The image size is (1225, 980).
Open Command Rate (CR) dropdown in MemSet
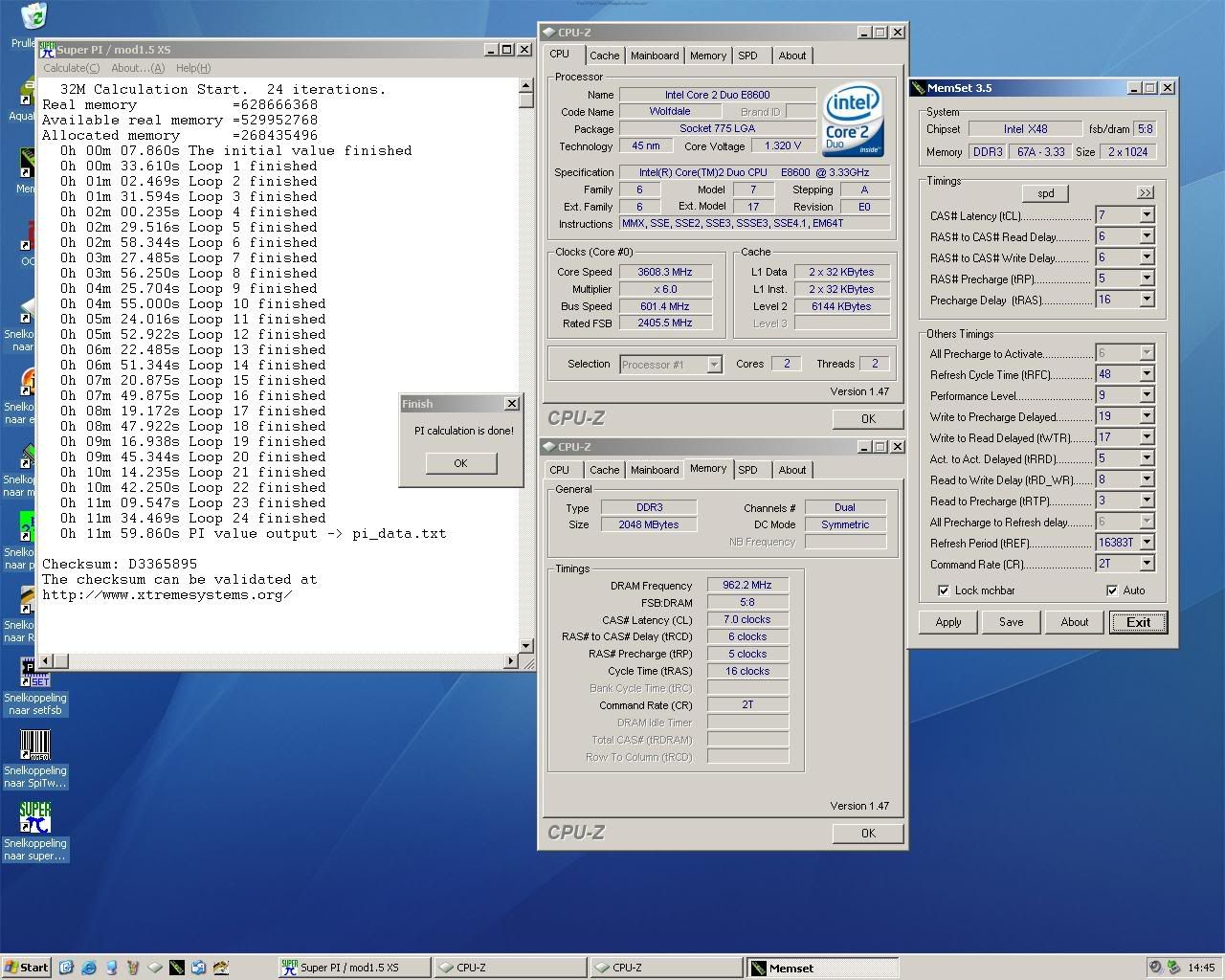(x=1147, y=564)
